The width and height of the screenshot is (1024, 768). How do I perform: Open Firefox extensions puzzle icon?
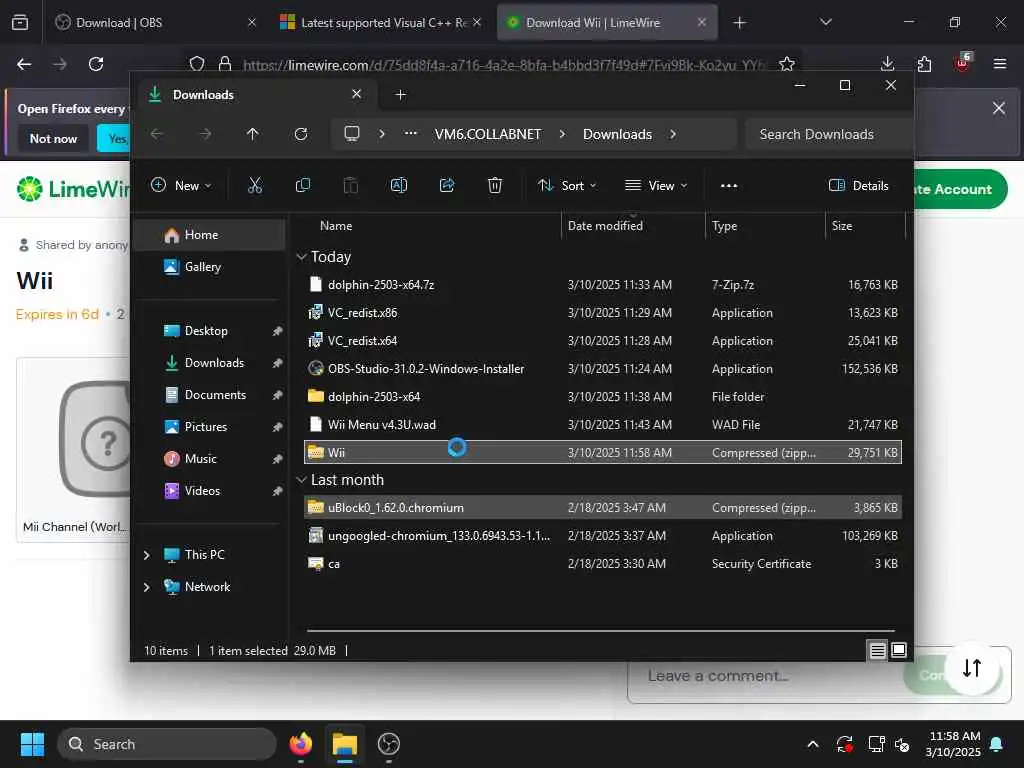click(925, 64)
